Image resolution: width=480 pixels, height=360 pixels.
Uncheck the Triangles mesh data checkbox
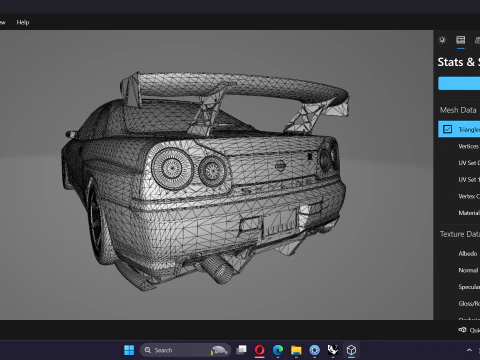(447, 129)
